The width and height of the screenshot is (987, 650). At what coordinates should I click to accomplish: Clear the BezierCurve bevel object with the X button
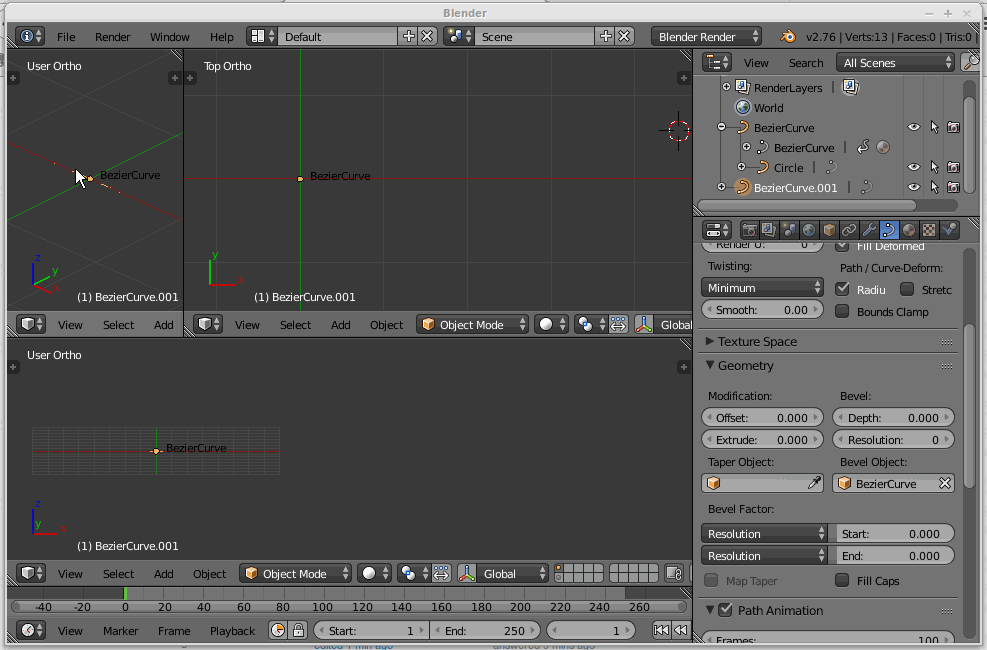[x=945, y=483]
